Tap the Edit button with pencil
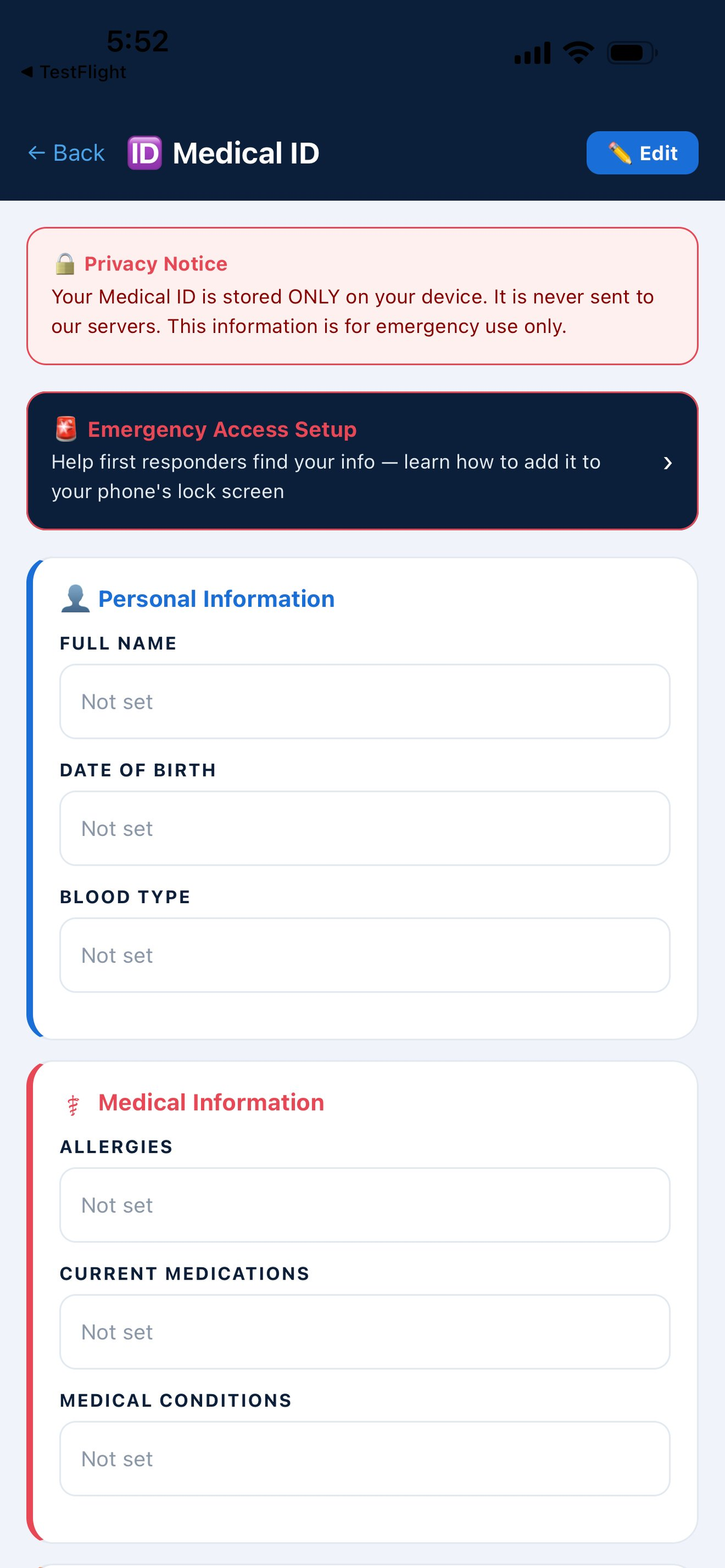 point(642,153)
